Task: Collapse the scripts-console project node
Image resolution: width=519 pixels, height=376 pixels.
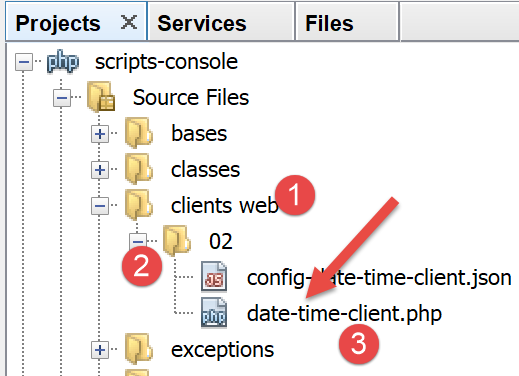Action: point(24,62)
